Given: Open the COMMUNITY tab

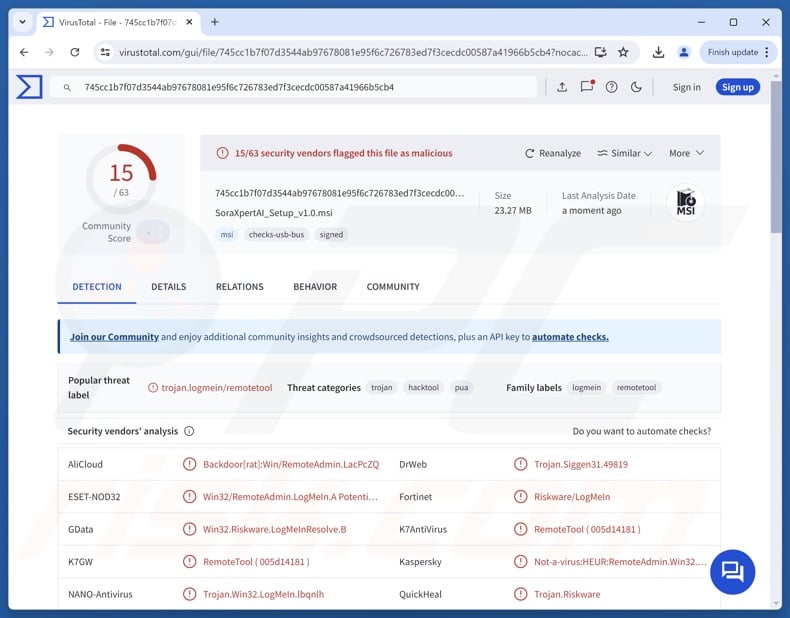Looking at the screenshot, I should (x=393, y=287).
